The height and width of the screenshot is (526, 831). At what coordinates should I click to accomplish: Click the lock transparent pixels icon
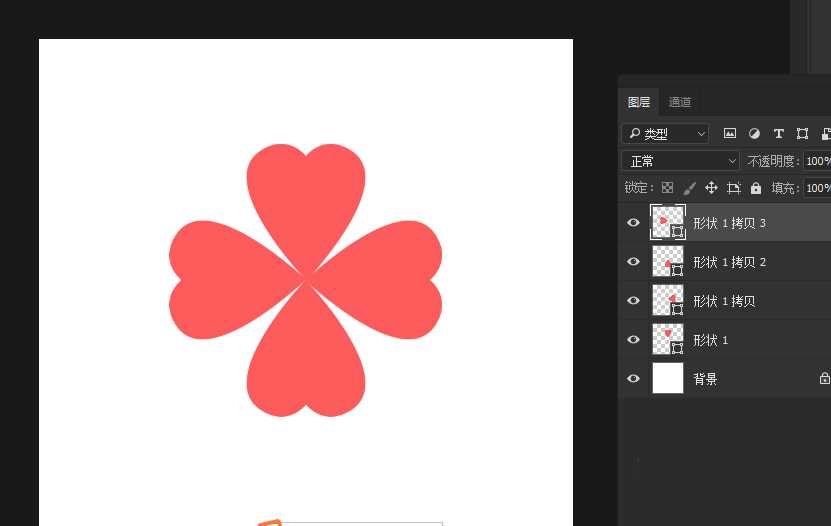667,188
